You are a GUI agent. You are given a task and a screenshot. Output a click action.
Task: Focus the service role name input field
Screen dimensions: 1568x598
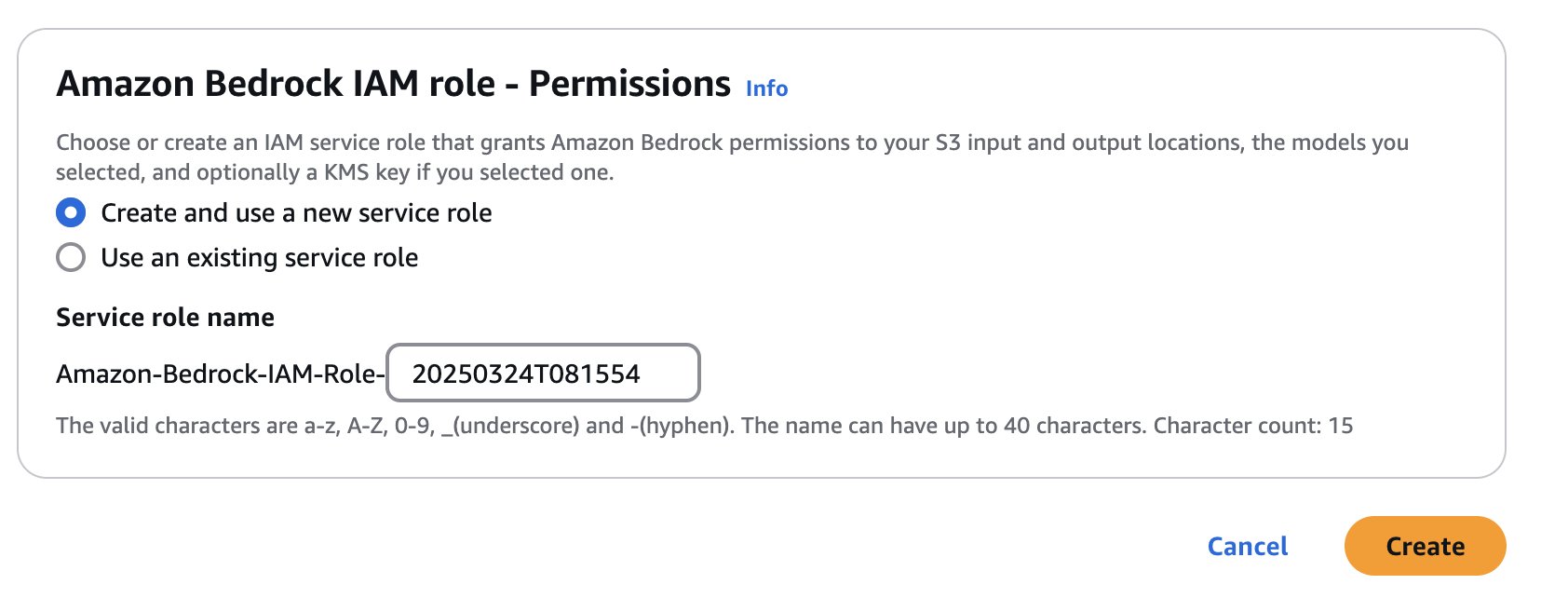tap(543, 374)
